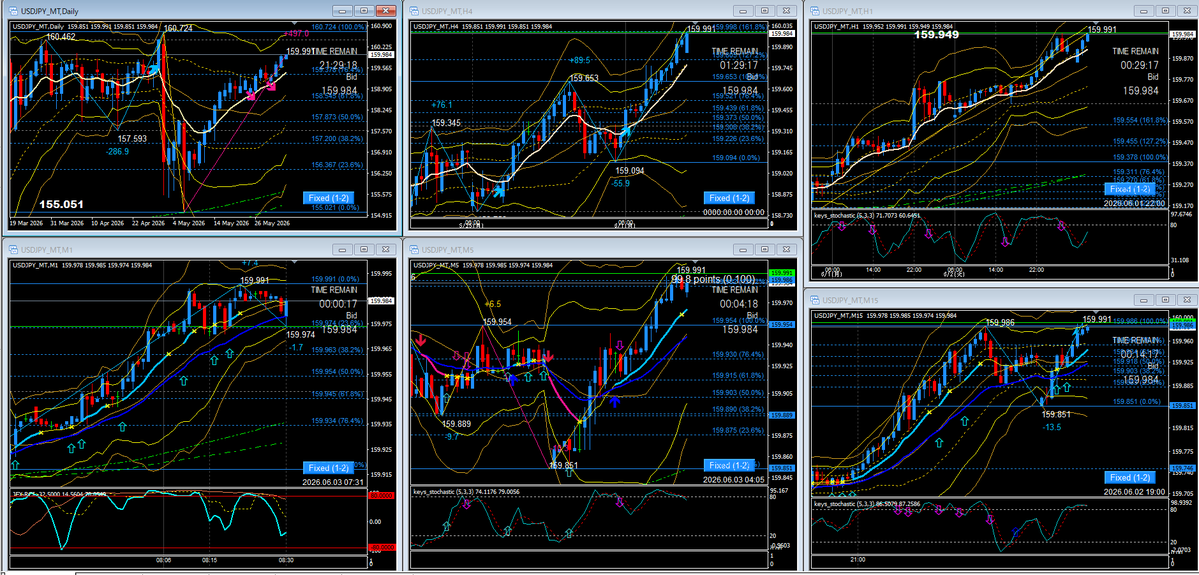
Task: Click the 159.986 peak label on M15 chart
Action: pos(999,323)
